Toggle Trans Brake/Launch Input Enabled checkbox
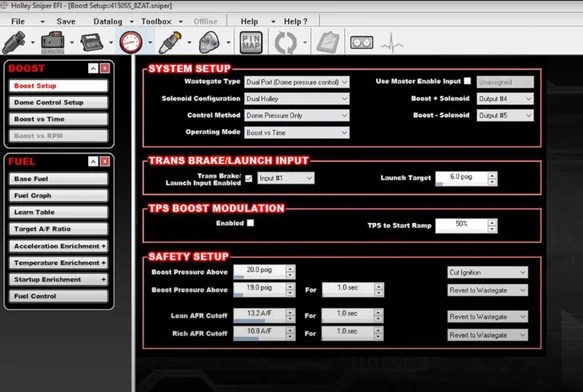This screenshot has height=392, width=583. click(249, 179)
